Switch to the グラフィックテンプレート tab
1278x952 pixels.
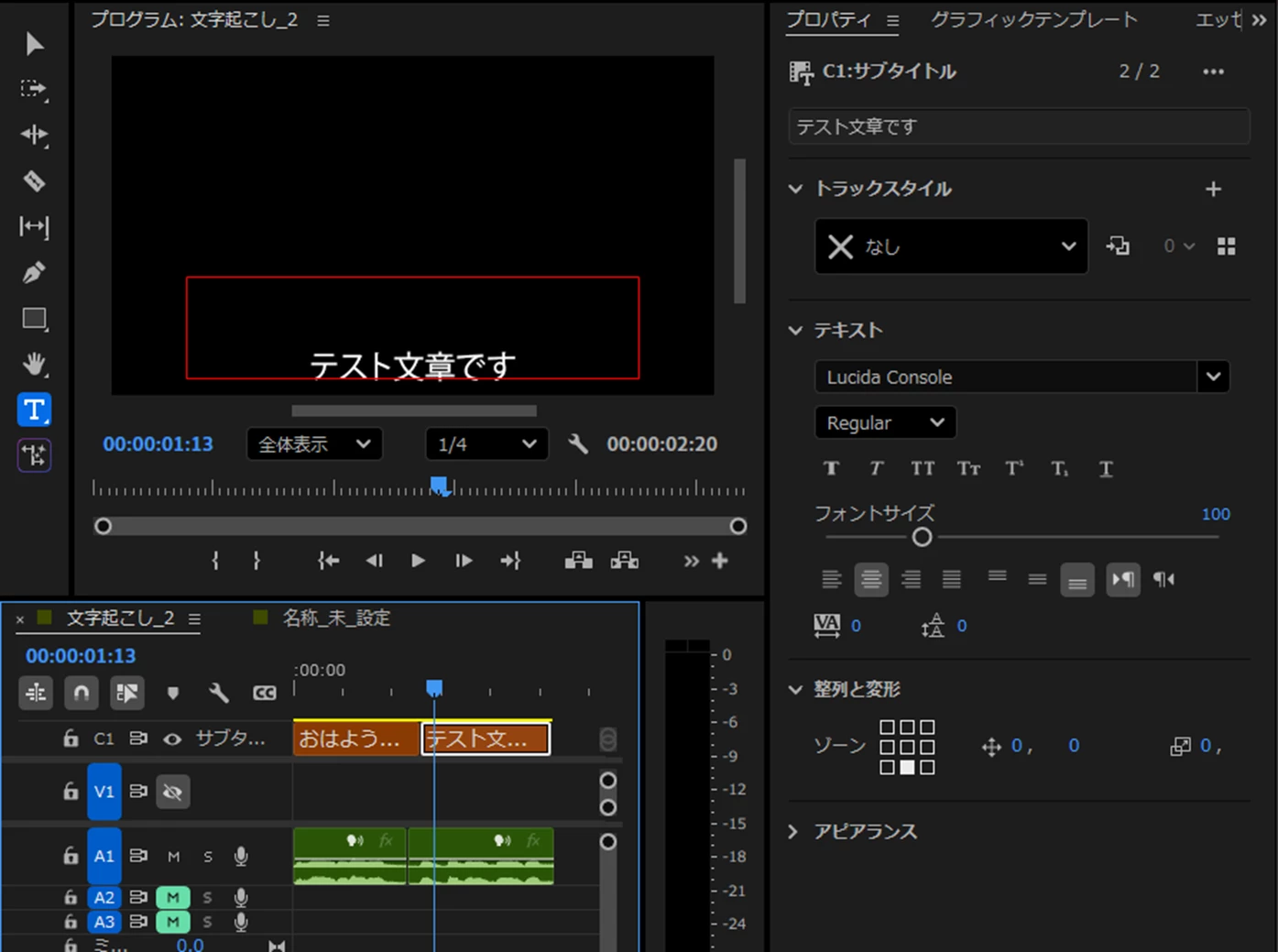pyautogui.click(x=1034, y=19)
